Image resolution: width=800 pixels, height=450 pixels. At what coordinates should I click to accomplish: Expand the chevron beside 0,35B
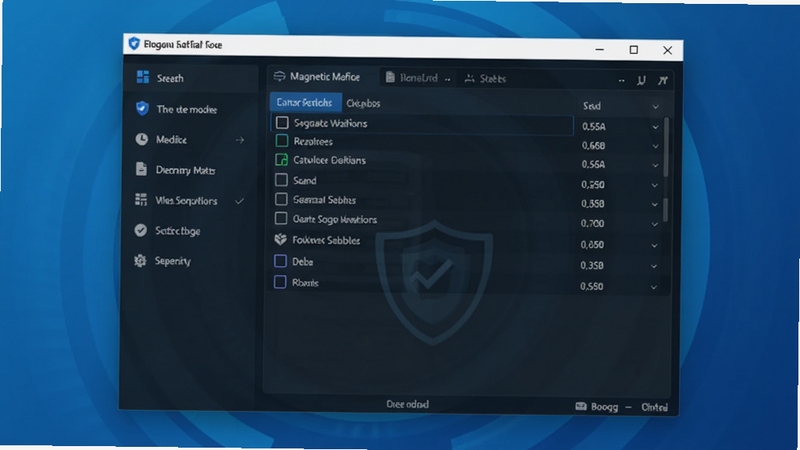(x=654, y=266)
